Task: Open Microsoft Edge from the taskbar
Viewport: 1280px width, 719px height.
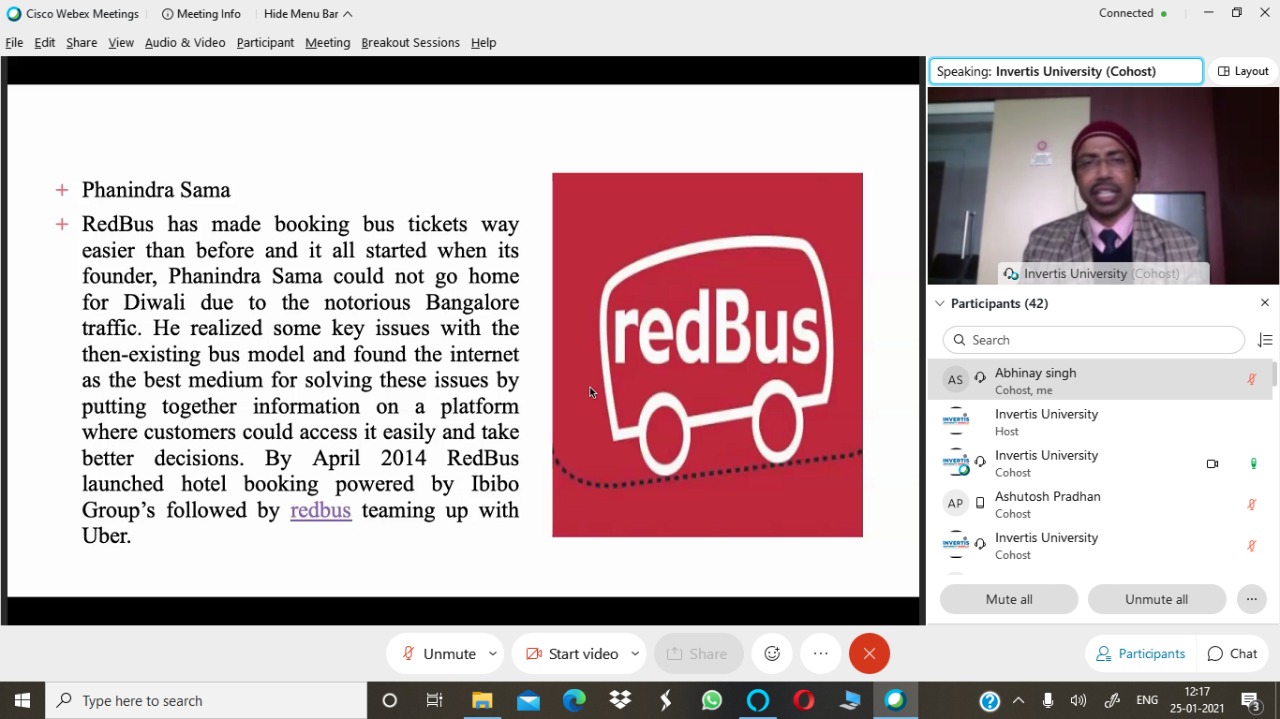Action: [x=574, y=700]
